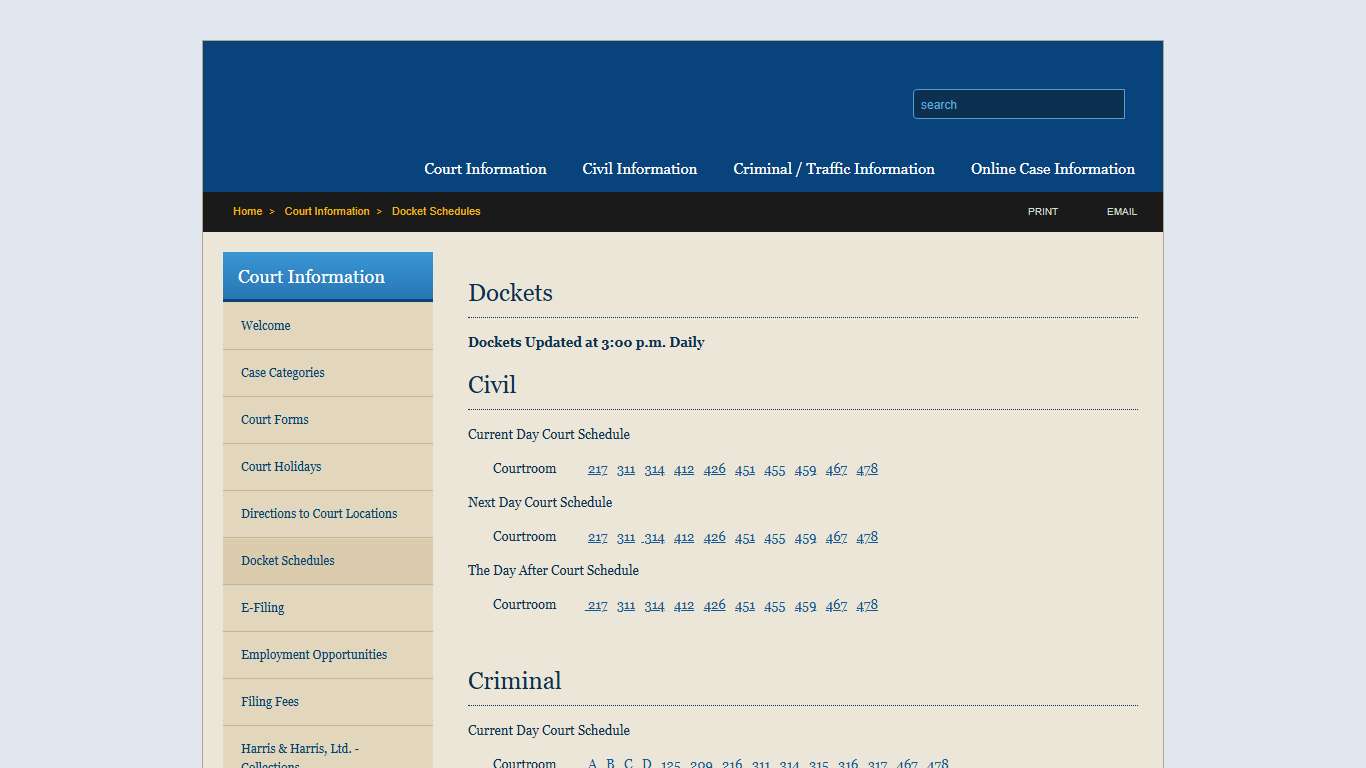
Task: Open the Online Case Information menu
Action: pos(1052,169)
